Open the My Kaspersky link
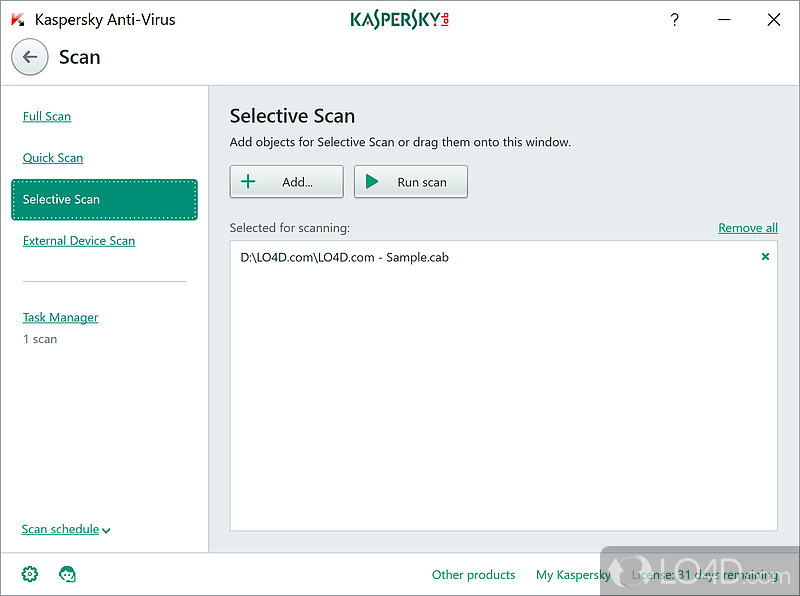Screen dimensions: 800x596 click(x=573, y=575)
